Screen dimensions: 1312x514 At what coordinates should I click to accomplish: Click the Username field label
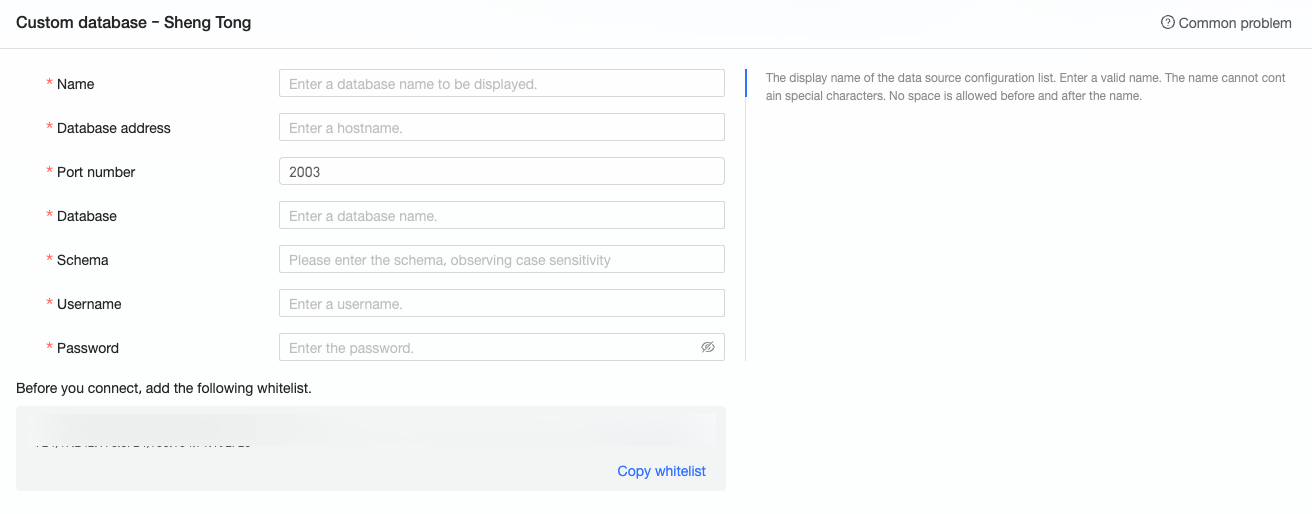(89, 304)
